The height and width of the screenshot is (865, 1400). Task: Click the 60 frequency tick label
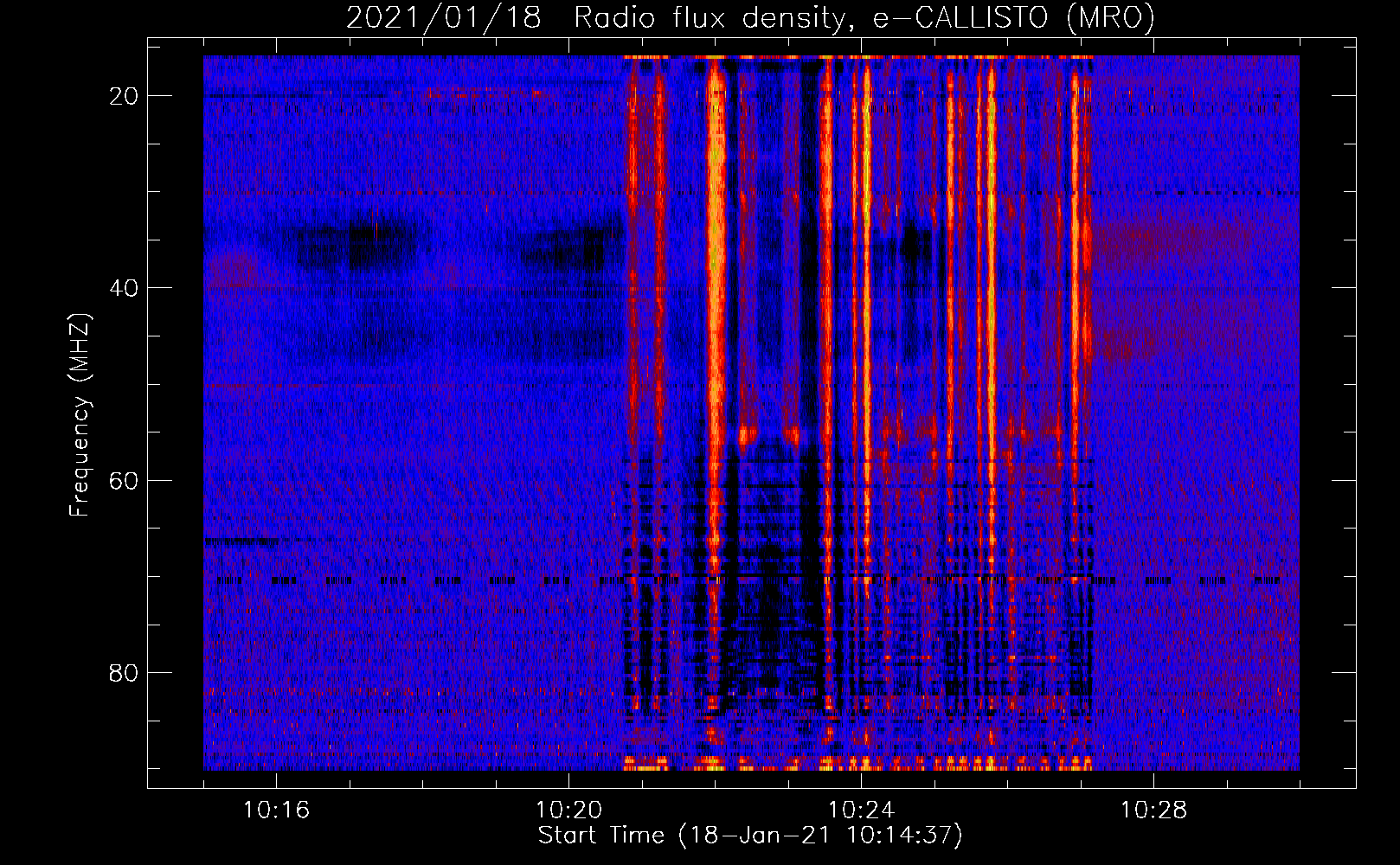(125, 480)
